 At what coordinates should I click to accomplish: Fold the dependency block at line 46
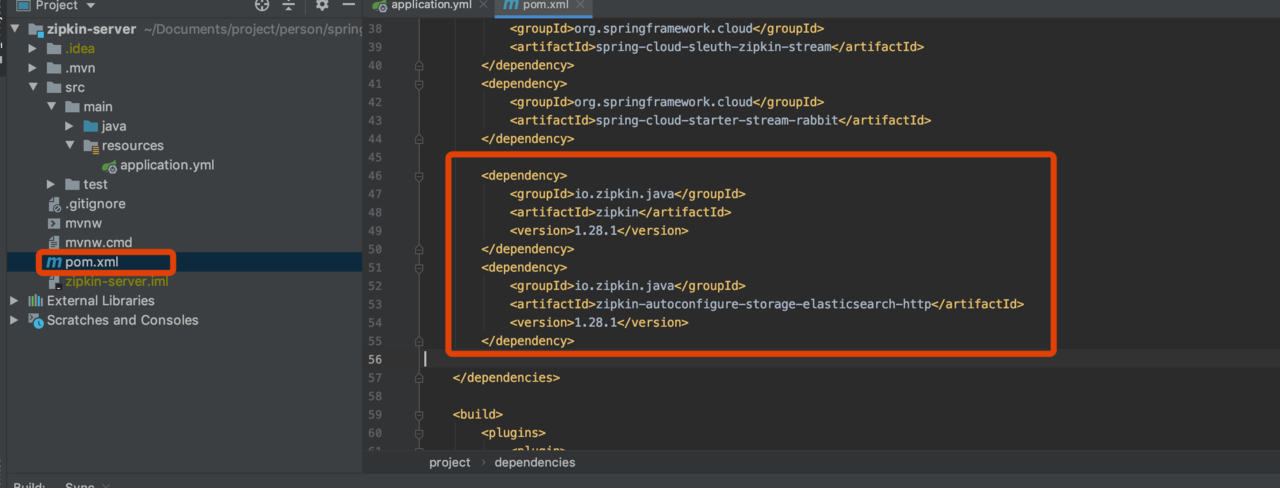[420, 175]
